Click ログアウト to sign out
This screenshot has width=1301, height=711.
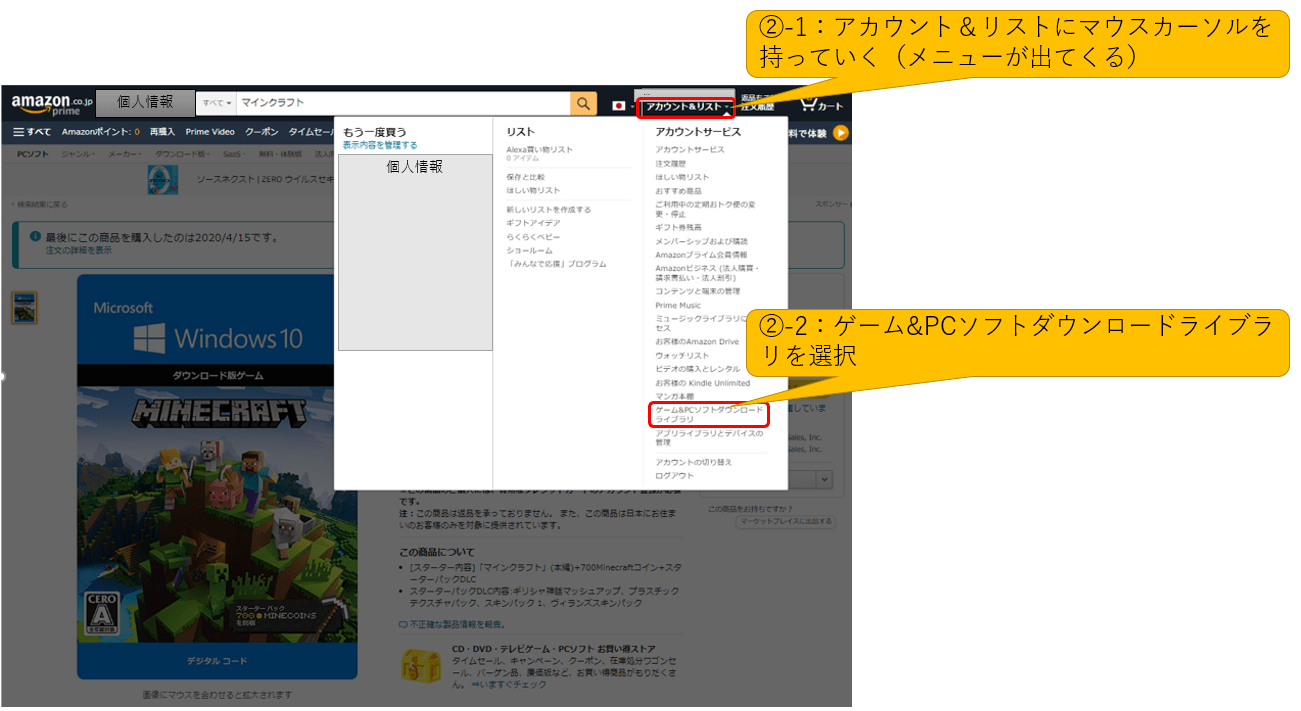tap(674, 476)
